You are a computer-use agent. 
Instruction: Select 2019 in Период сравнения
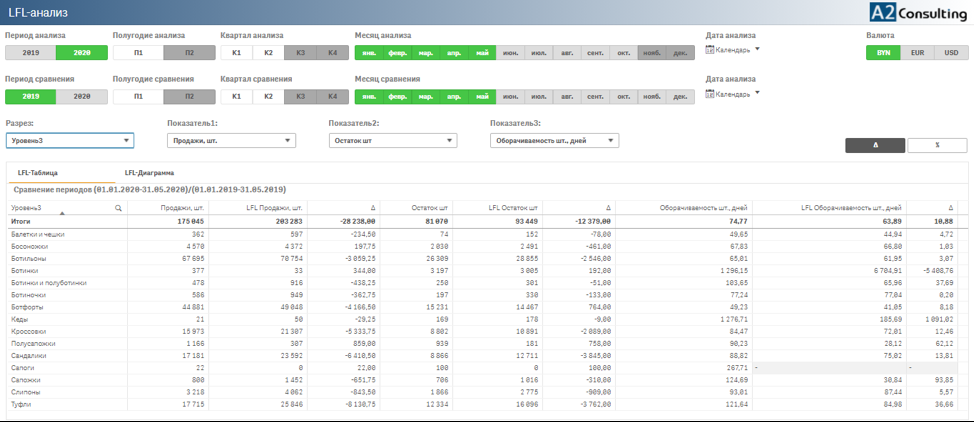(x=30, y=97)
